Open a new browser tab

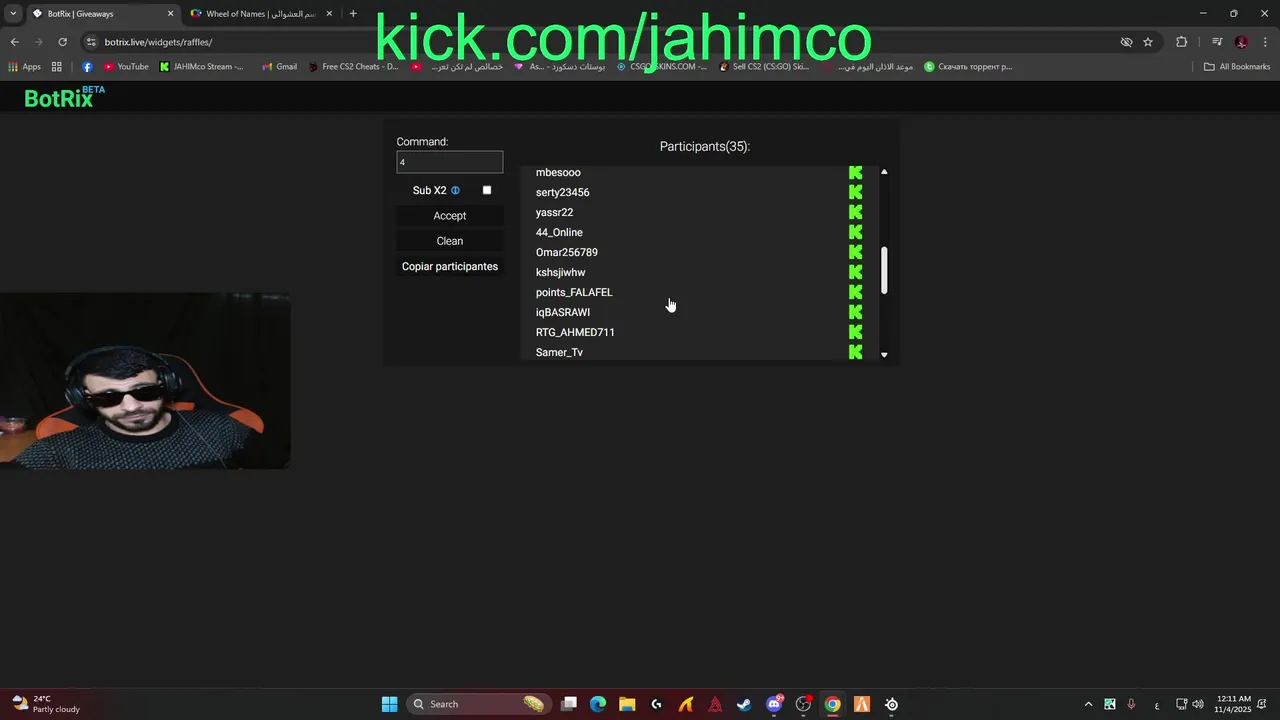(x=353, y=14)
